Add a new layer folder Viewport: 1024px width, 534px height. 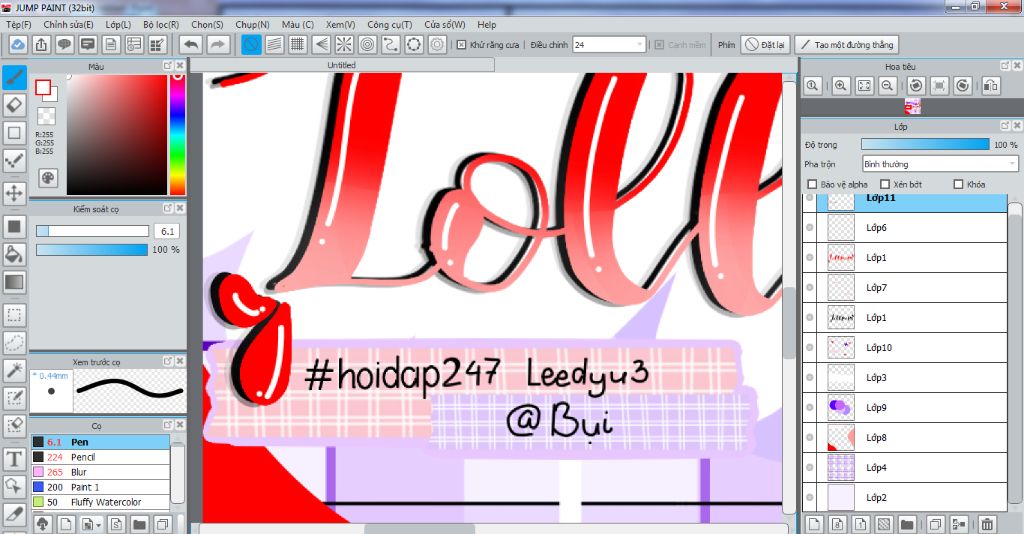point(906,524)
